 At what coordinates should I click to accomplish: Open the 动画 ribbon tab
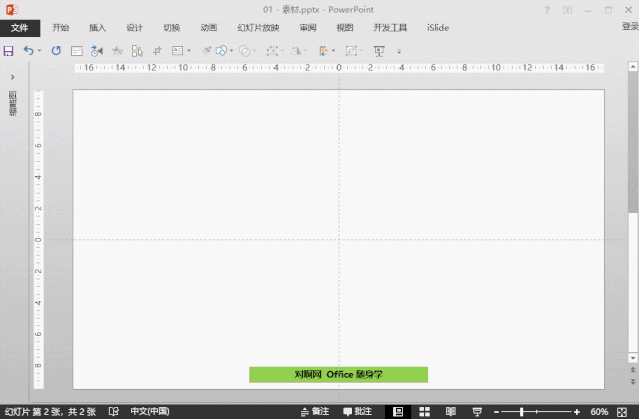[208, 28]
